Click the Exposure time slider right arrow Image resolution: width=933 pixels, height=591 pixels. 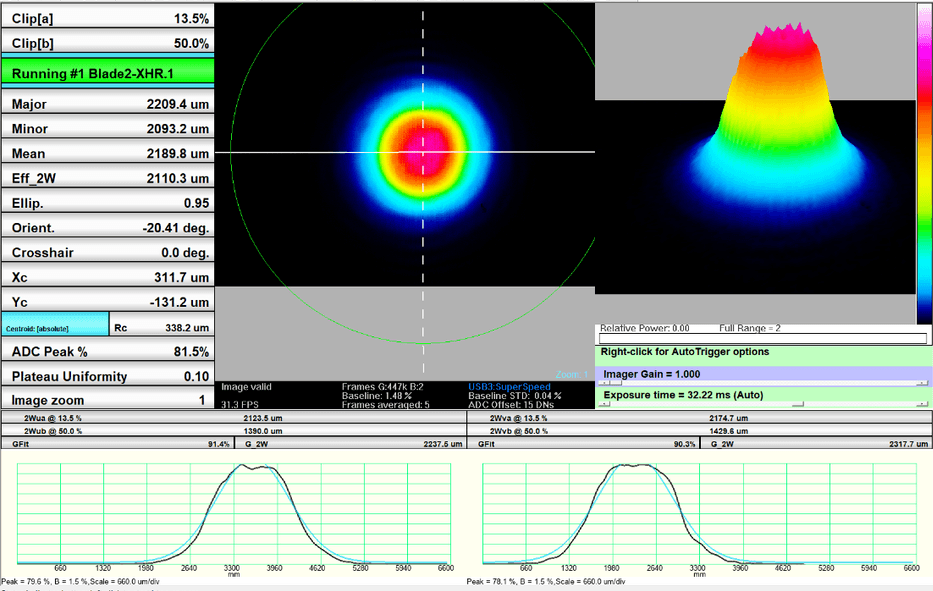[x=922, y=404]
